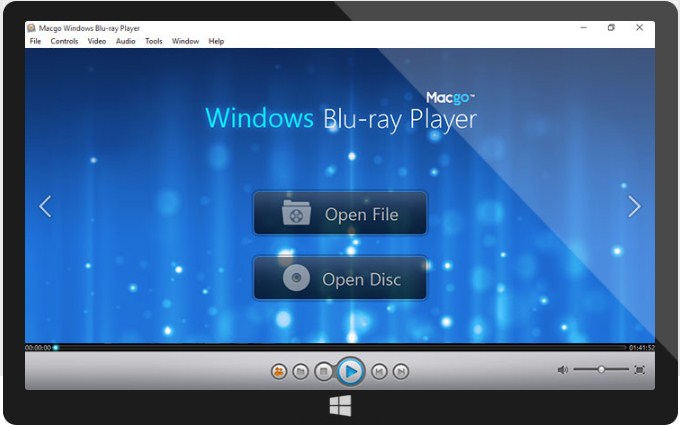The height and width of the screenshot is (425, 680).
Task: Click the Open Disc button
Action: 340,279
